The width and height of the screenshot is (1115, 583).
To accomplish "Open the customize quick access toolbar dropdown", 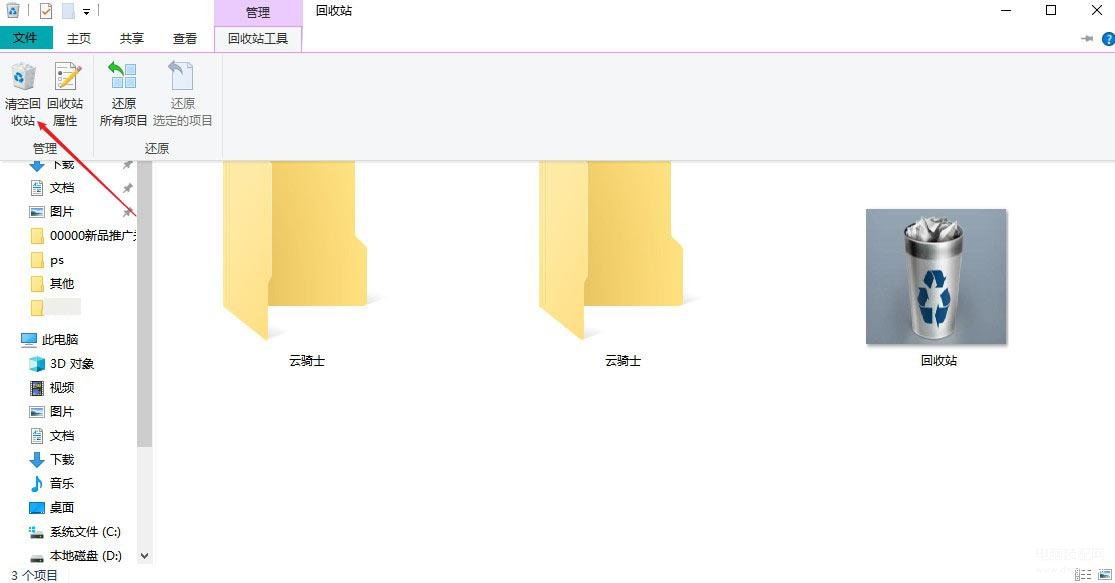I will [86, 11].
